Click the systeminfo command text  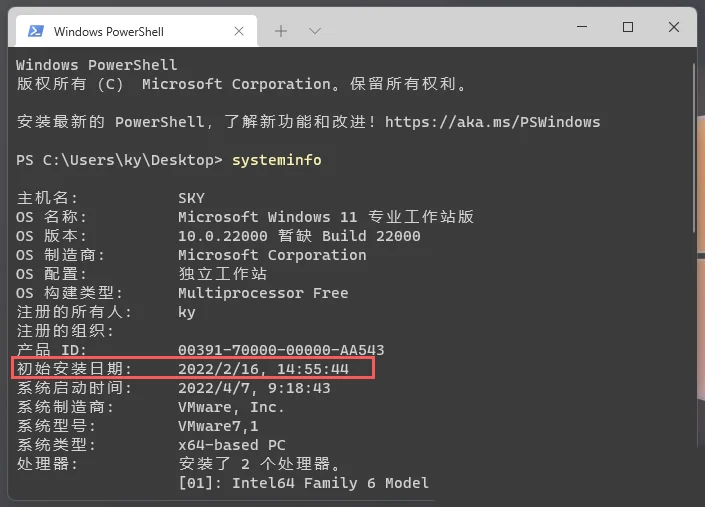276,160
